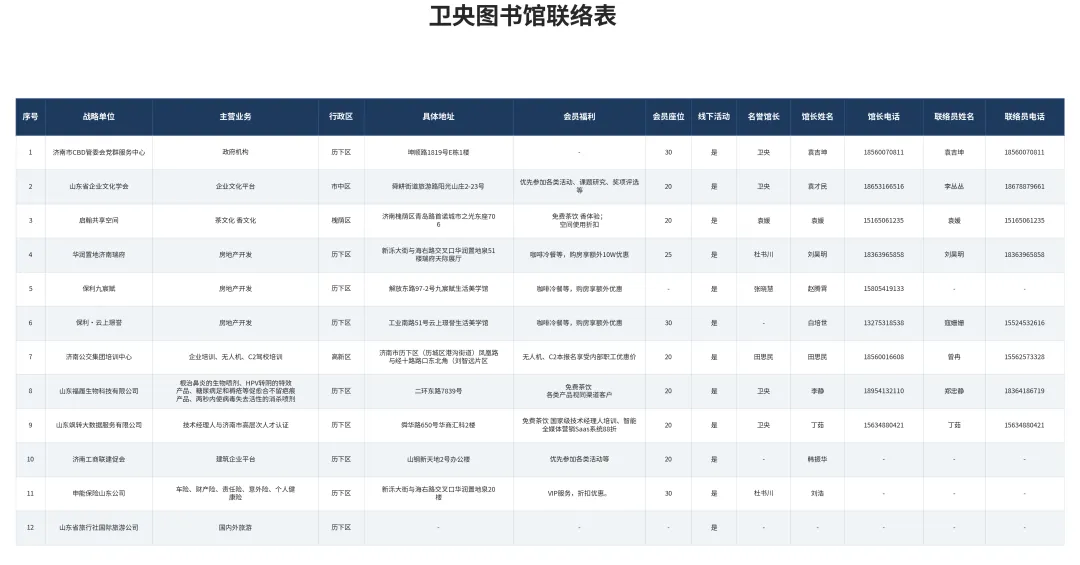
Task: Click seat count 25 in row 4
Action: pyautogui.click(x=668, y=254)
